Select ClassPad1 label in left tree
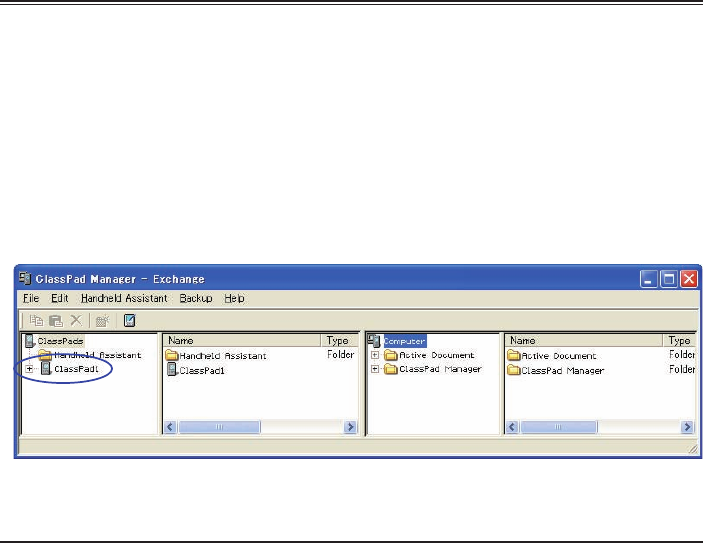The width and height of the screenshot is (703, 543). pos(76,369)
